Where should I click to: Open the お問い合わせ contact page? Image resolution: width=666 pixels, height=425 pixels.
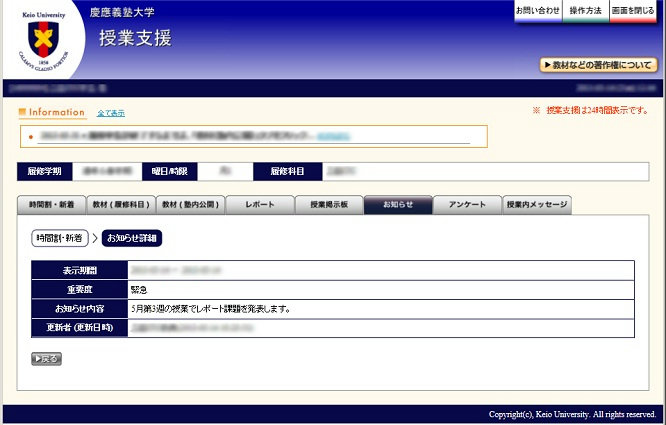pos(537,11)
